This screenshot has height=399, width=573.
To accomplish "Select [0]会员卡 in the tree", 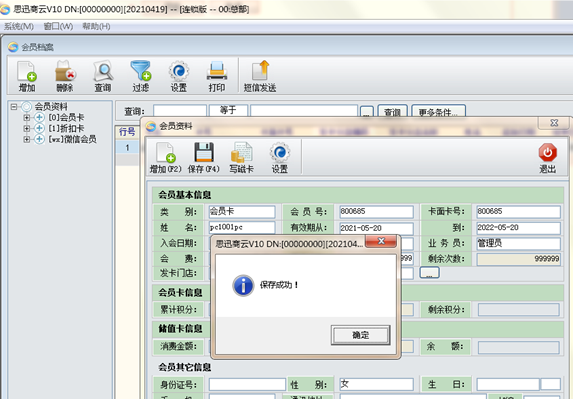I will click(x=66, y=117).
